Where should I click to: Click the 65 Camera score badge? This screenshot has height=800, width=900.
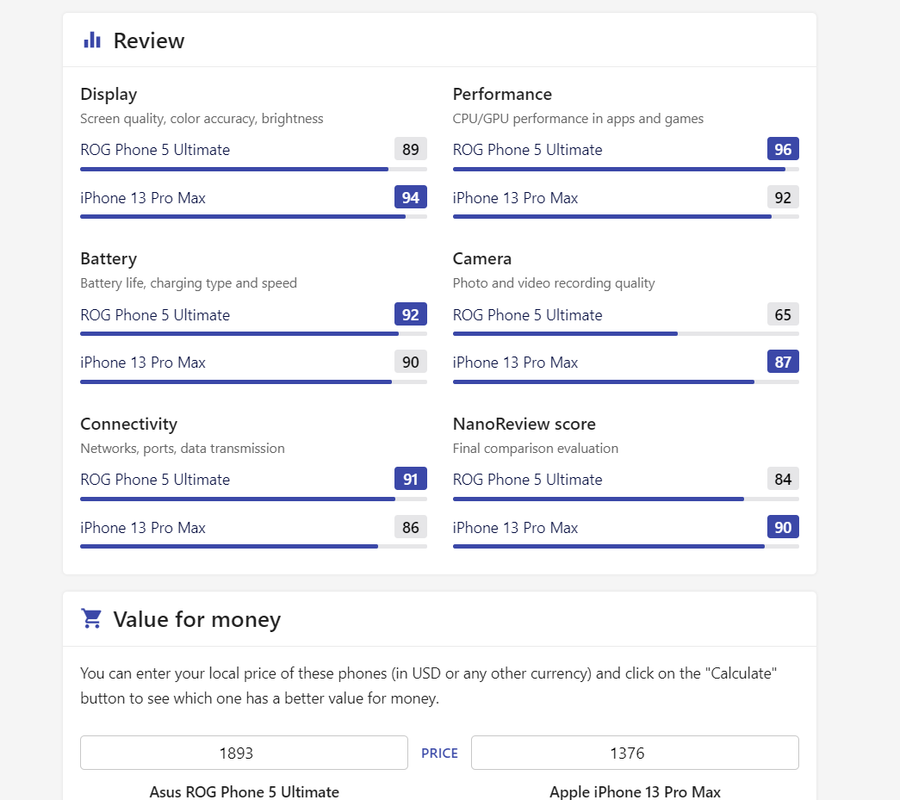[782, 315]
